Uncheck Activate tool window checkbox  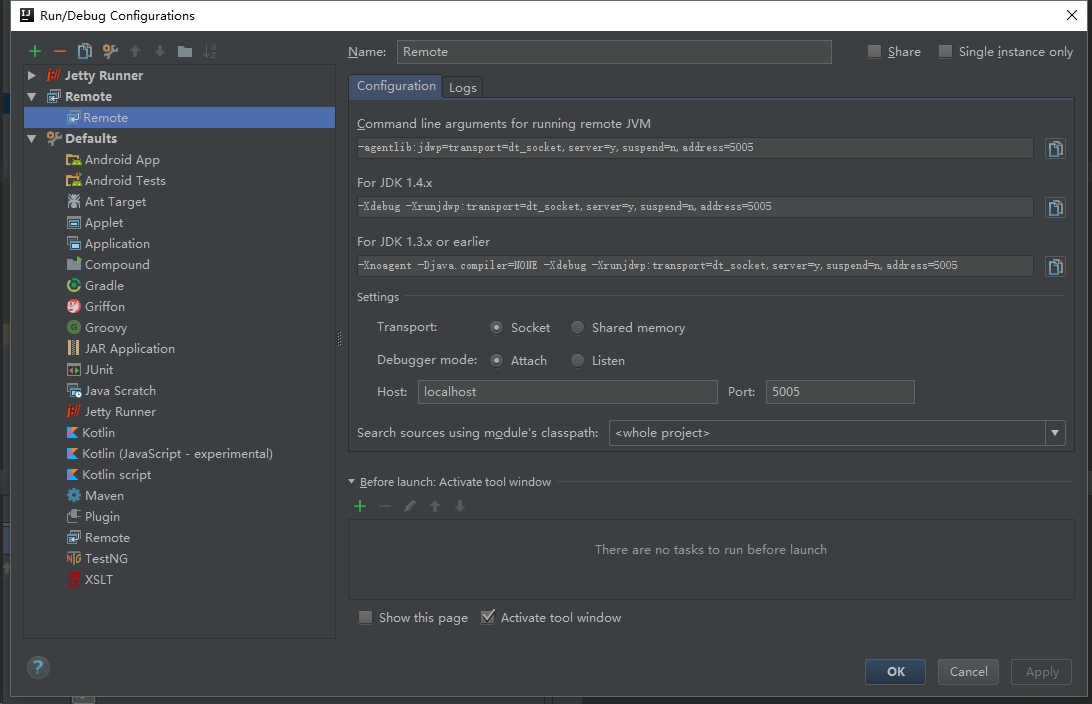488,617
